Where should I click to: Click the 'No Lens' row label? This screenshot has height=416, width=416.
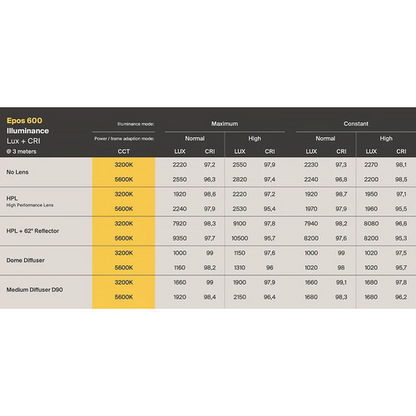click(17, 172)
